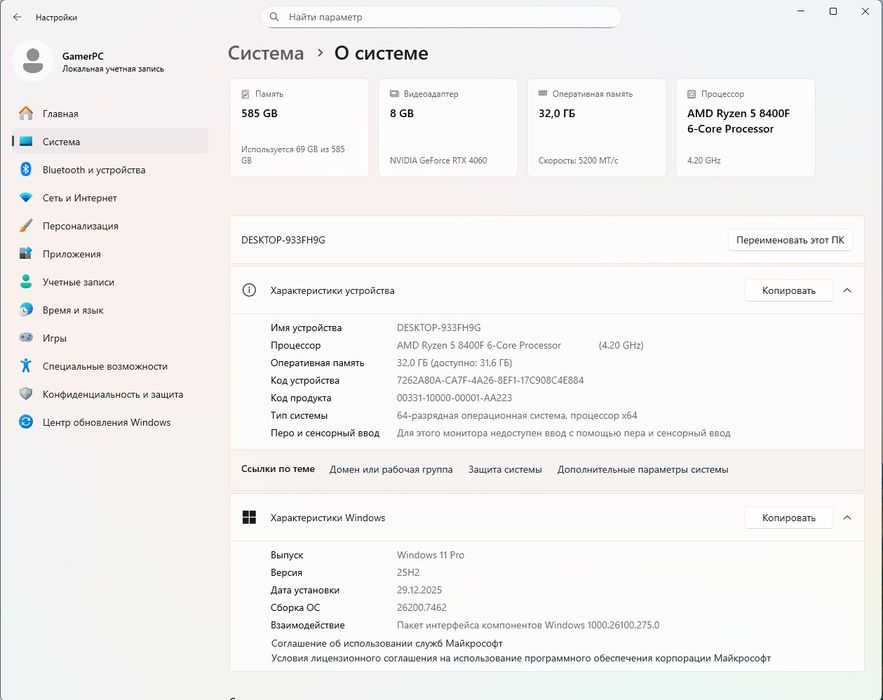Viewport: 883px width, 700px height.
Task: Open Домен или рабочая группа link
Action: point(391,469)
